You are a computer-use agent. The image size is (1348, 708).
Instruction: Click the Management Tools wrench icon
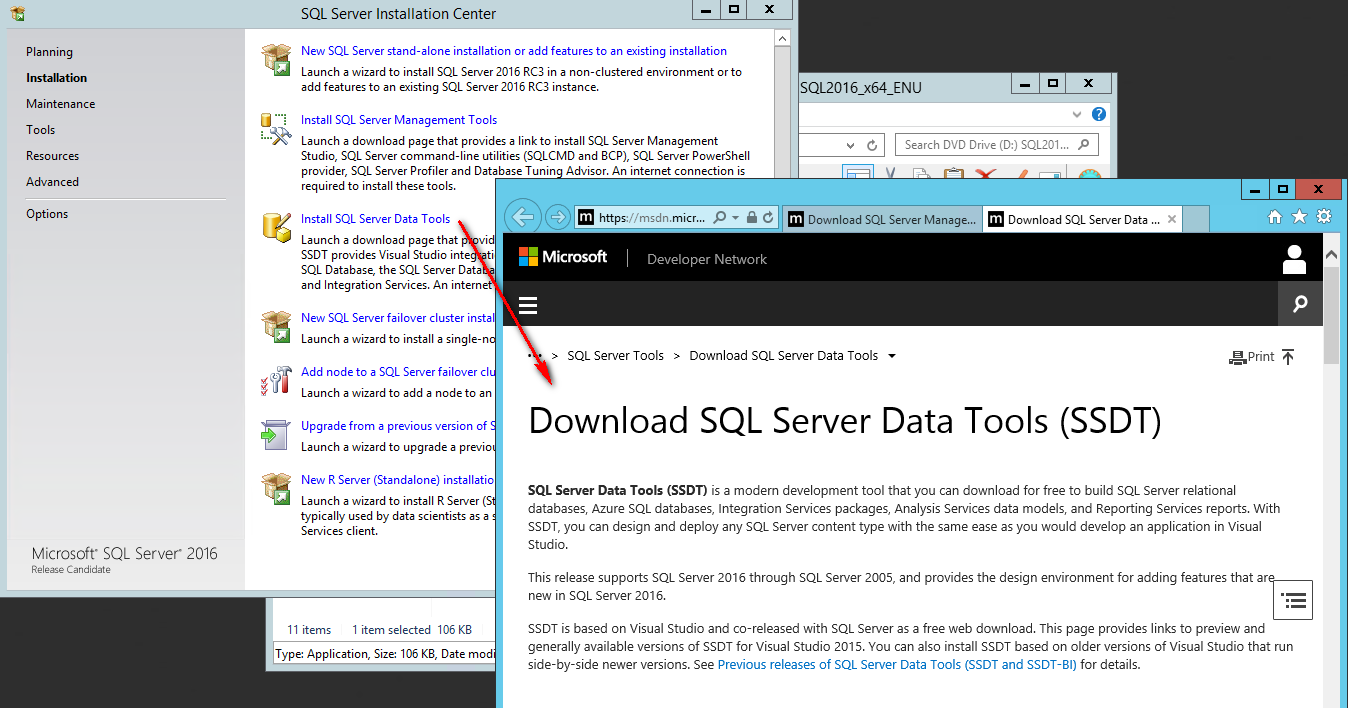(x=276, y=128)
